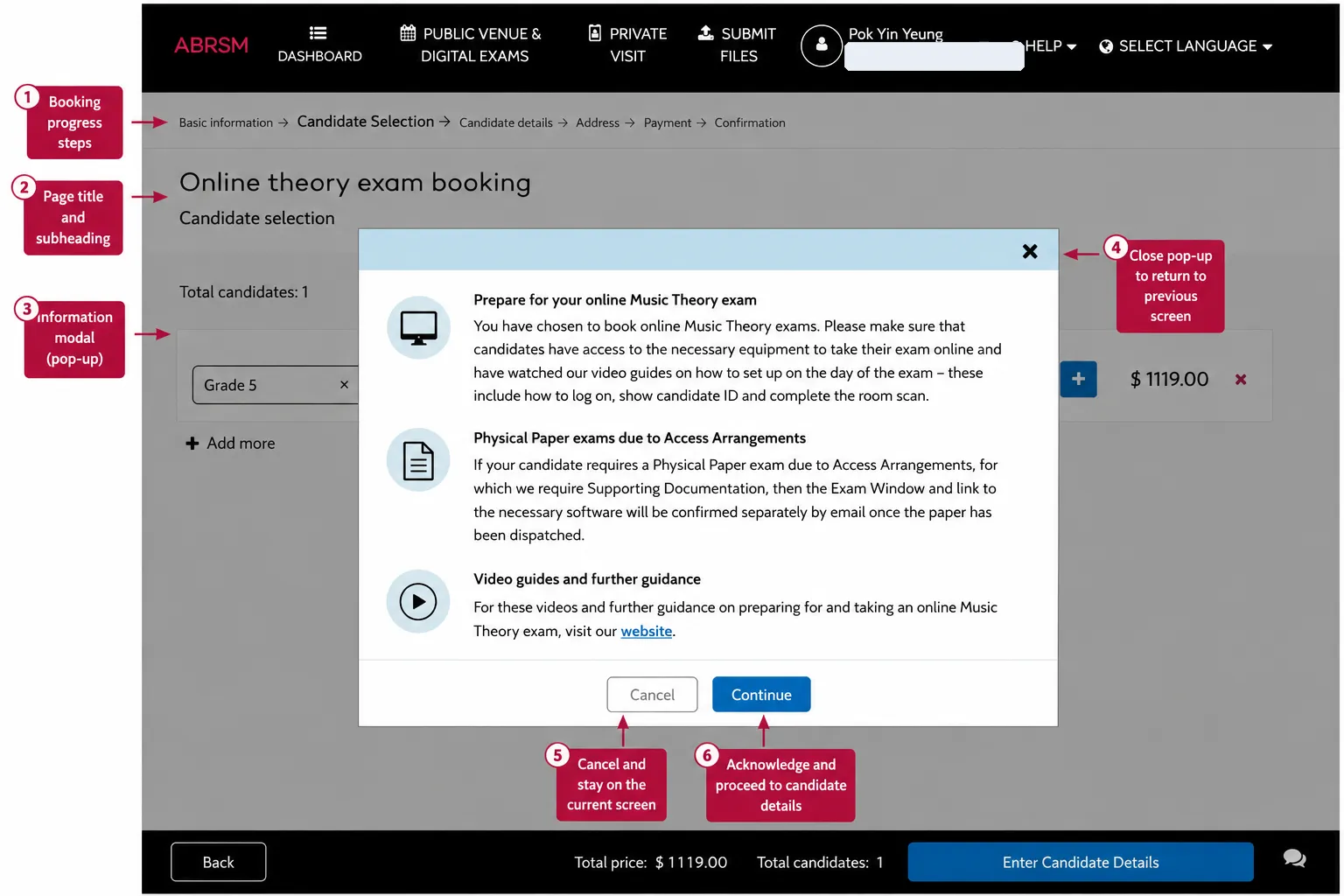
Task: Expand the Select Language dropdown
Action: coord(1186,46)
